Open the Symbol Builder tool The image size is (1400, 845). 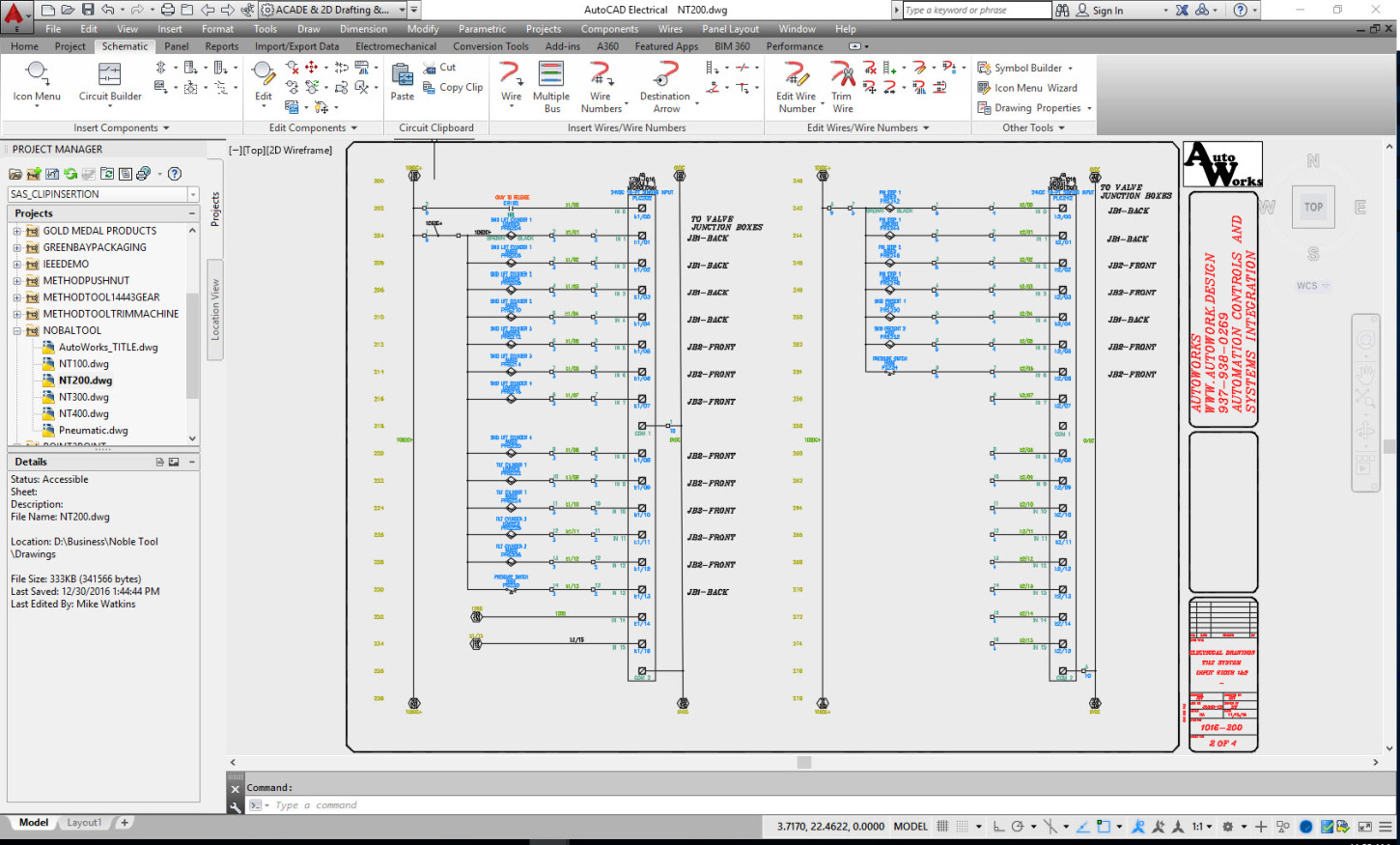click(1025, 68)
